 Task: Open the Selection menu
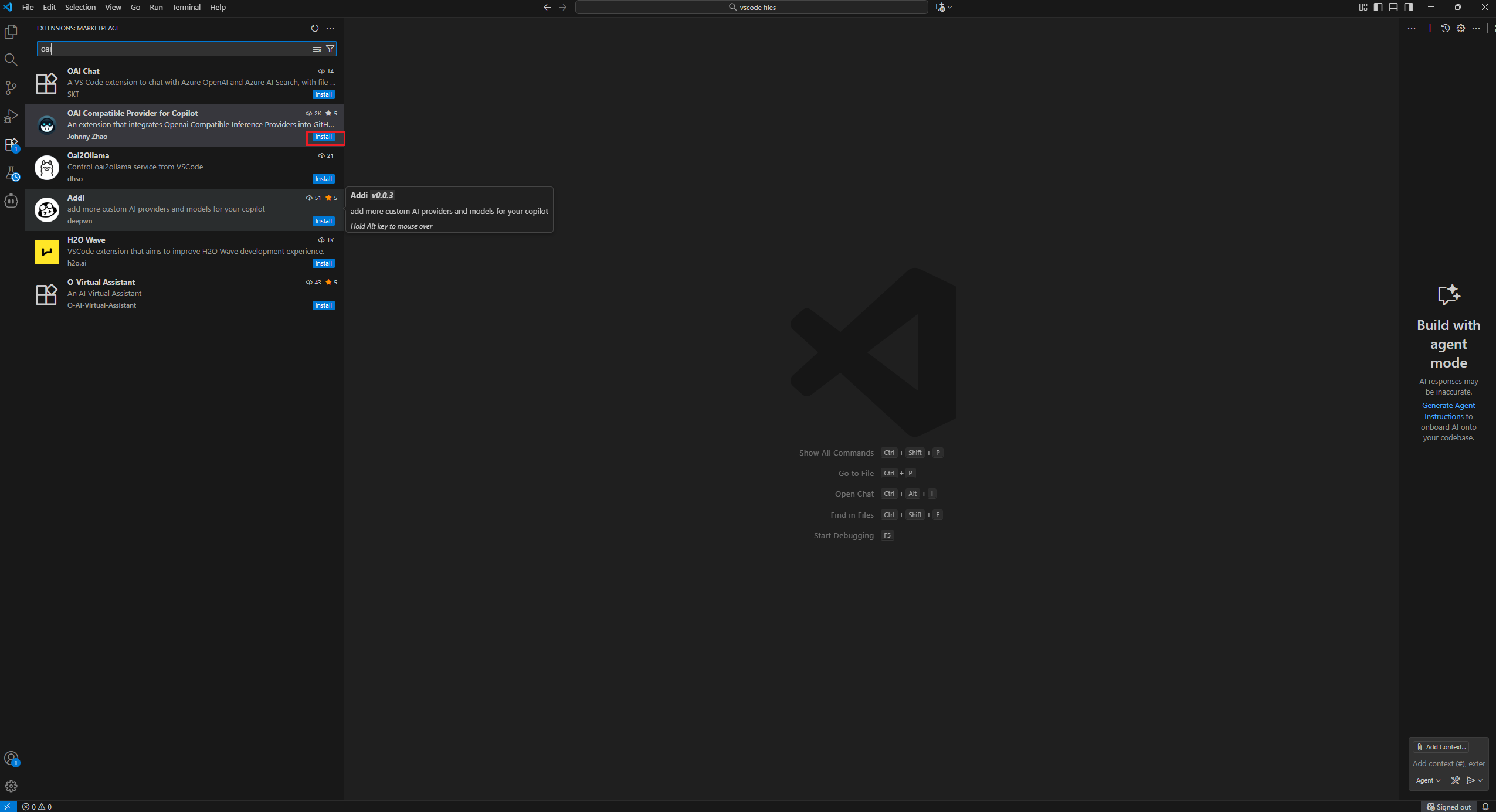pos(80,7)
